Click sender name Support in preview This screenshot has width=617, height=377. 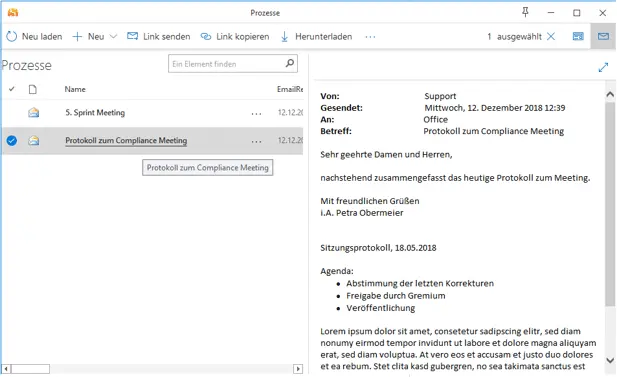tap(440, 96)
